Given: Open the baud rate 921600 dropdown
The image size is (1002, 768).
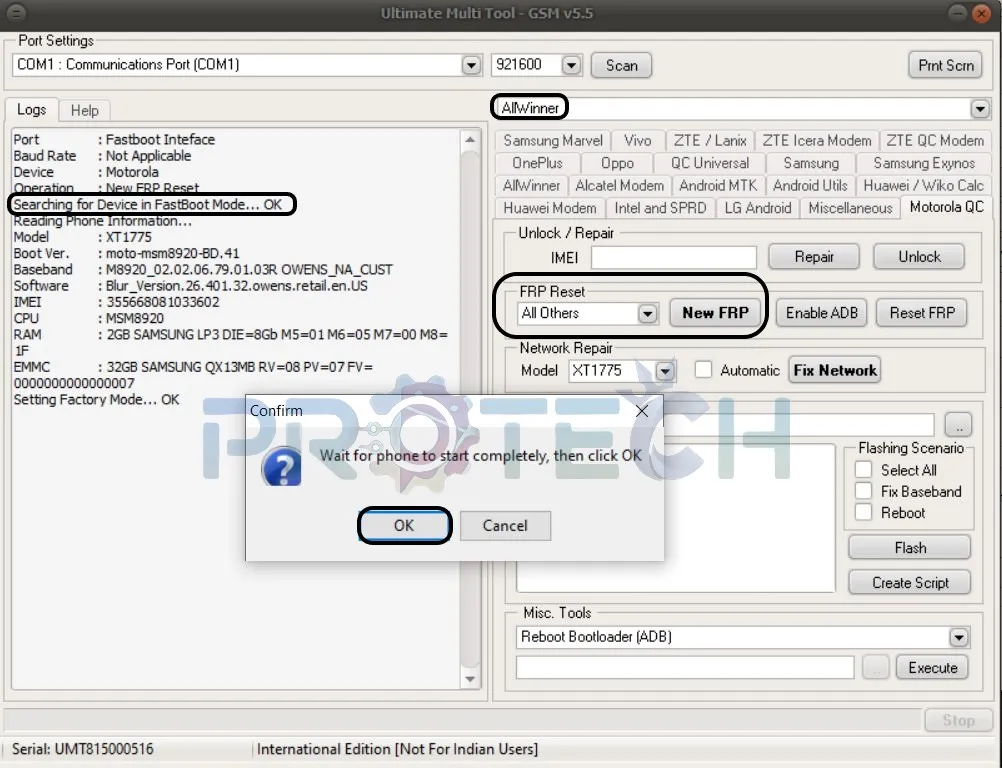Looking at the screenshot, I should click(571, 65).
